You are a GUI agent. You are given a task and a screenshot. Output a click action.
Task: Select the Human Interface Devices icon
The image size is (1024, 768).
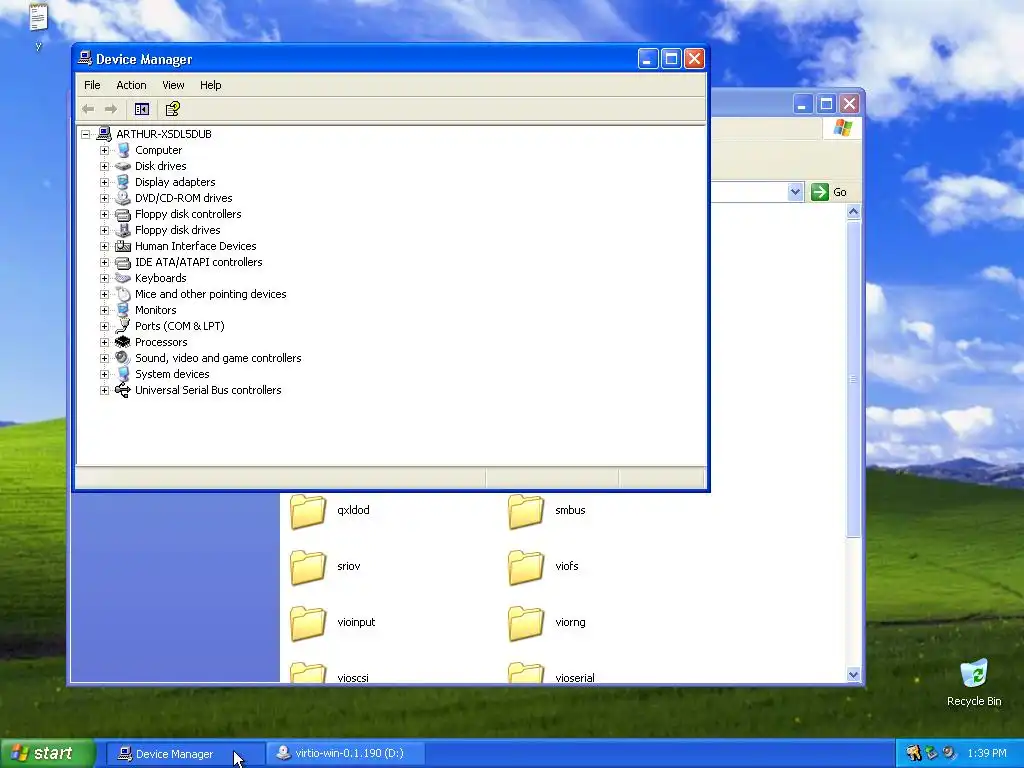pos(123,246)
